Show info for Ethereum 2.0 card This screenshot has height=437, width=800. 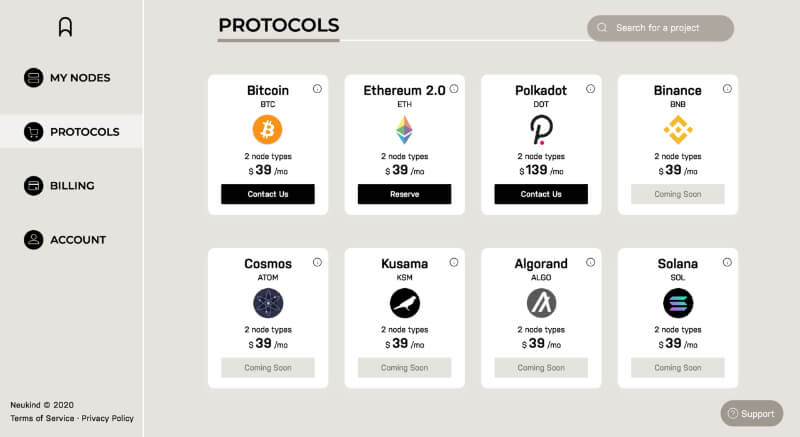pos(454,89)
